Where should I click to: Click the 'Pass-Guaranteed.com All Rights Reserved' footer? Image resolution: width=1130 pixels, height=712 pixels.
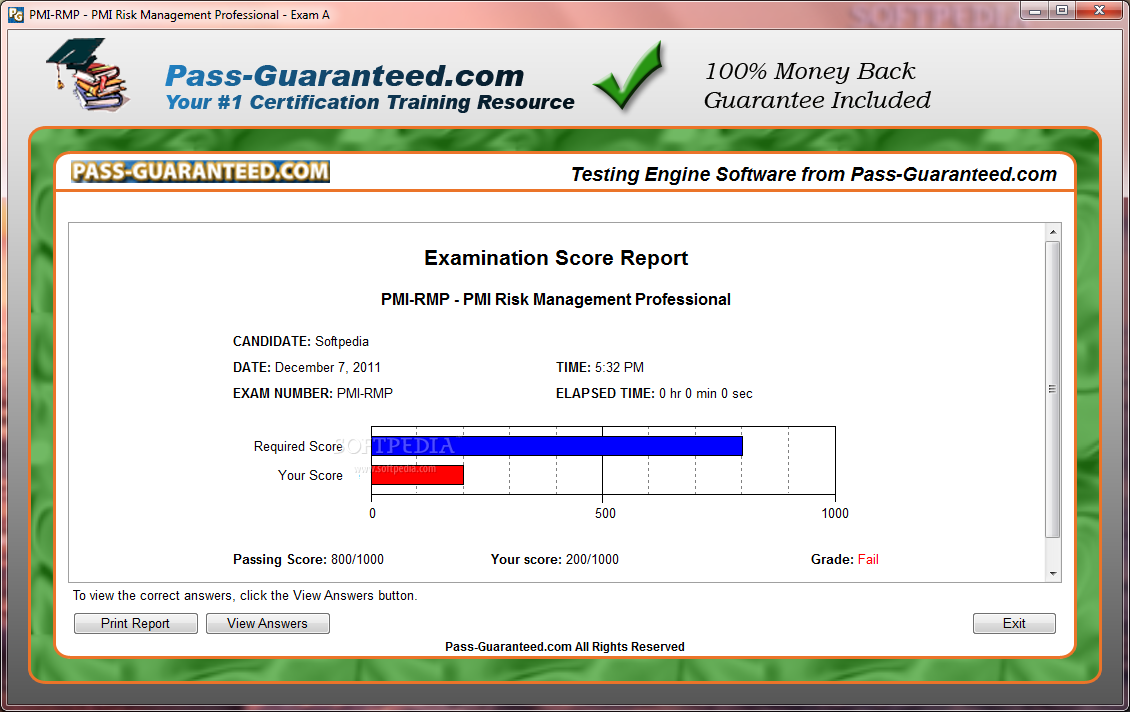564,647
